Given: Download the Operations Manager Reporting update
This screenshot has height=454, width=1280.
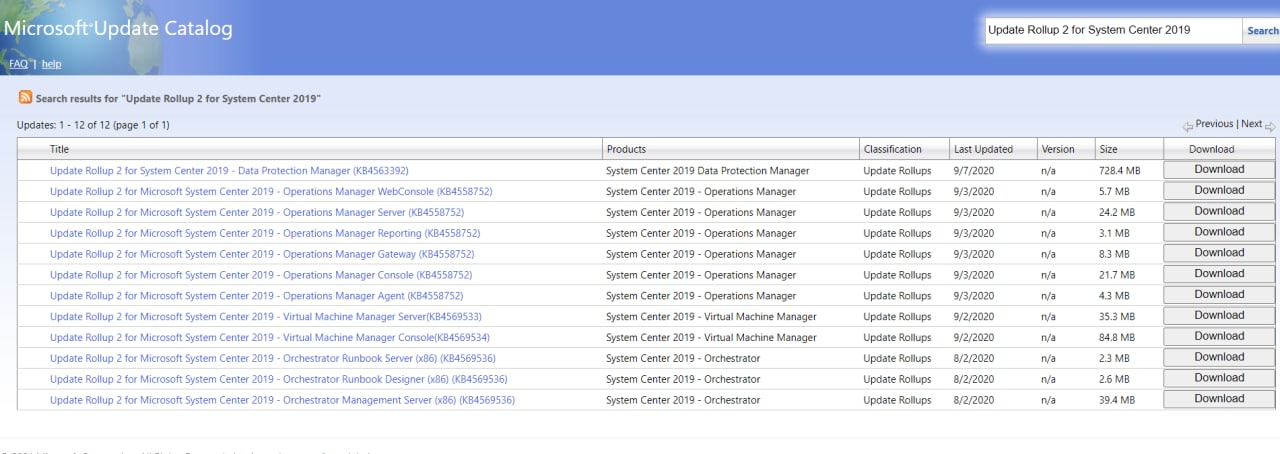Looking at the screenshot, I should coord(1219,232).
